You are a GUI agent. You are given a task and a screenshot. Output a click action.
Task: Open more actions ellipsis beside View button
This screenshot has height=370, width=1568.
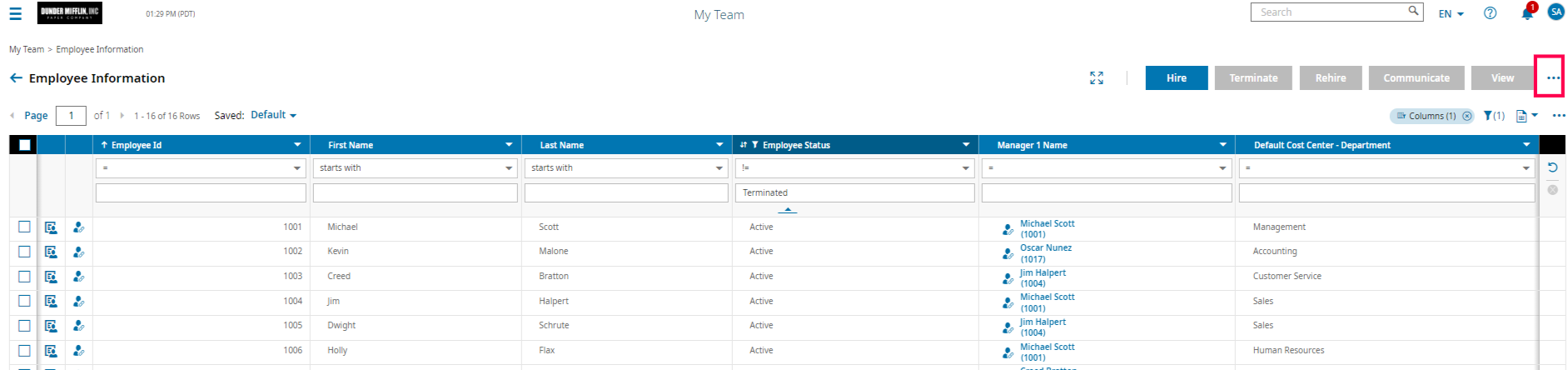tap(1553, 77)
